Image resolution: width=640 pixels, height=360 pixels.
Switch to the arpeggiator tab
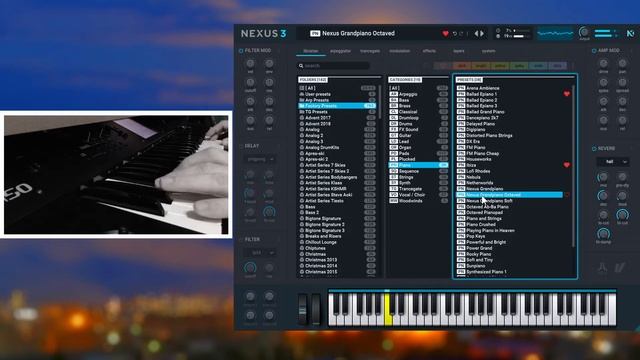click(x=340, y=51)
